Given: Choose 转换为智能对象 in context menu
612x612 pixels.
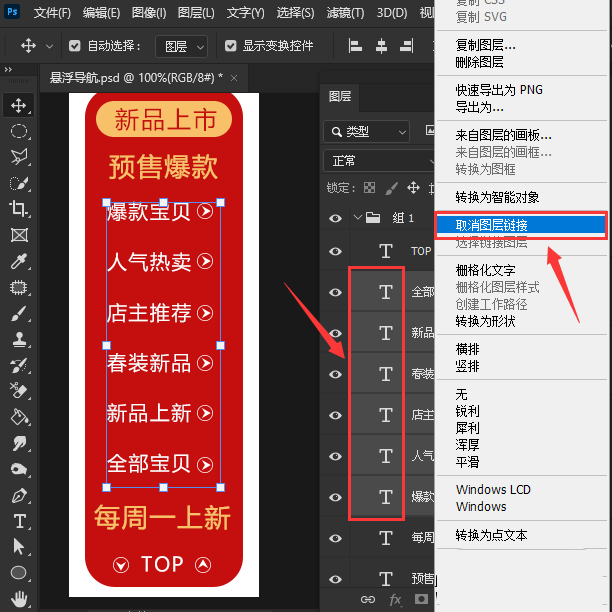Looking at the screenshot, I should coord(497,197).
